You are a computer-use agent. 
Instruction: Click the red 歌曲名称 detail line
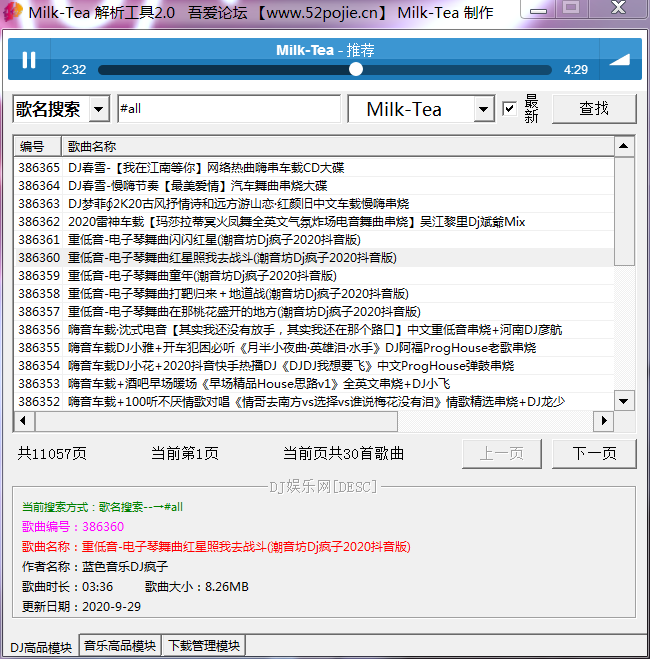coord(216,547)
